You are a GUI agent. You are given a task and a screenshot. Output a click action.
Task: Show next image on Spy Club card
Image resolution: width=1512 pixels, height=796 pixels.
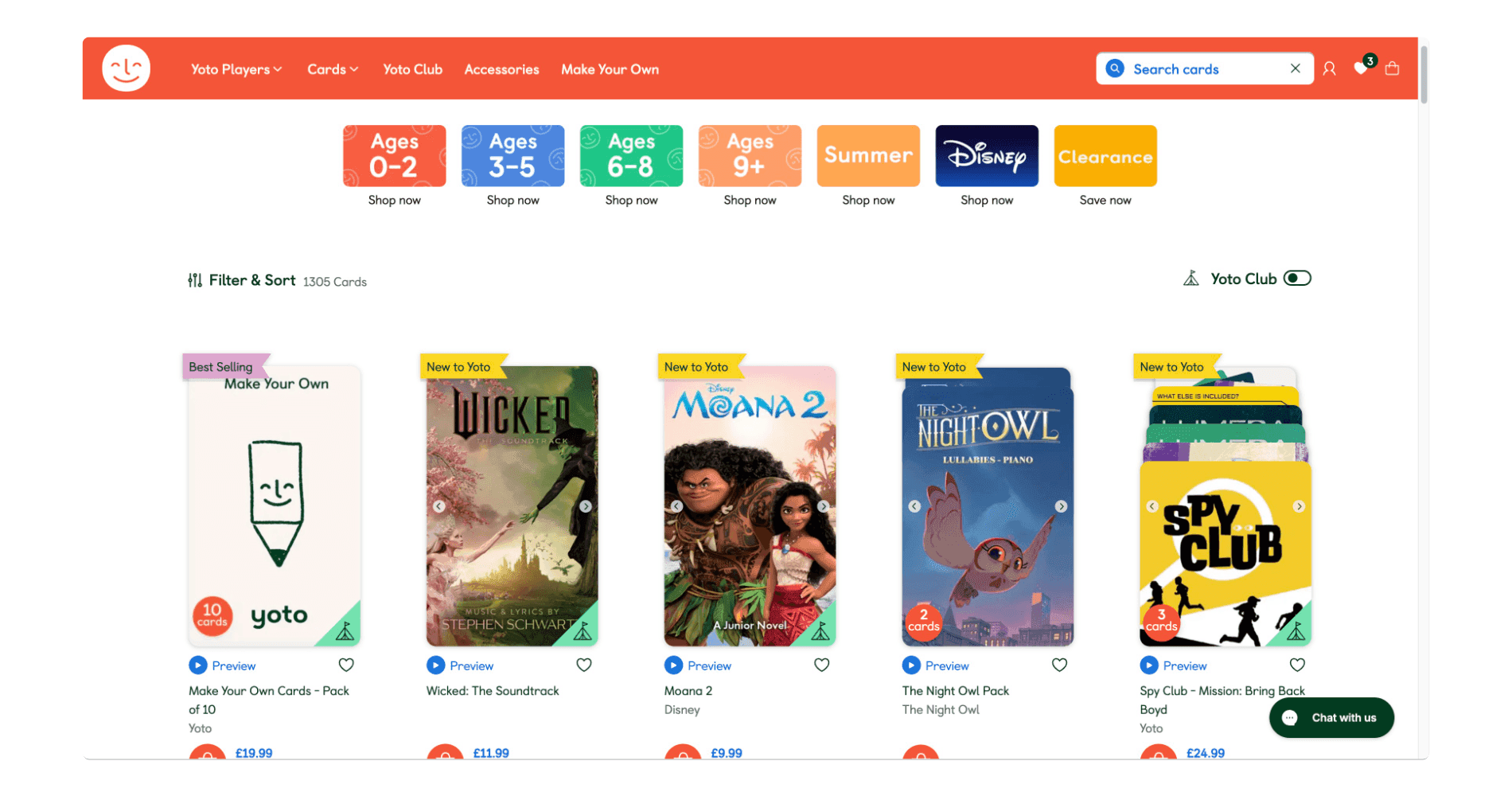(x=1299, y=506)
